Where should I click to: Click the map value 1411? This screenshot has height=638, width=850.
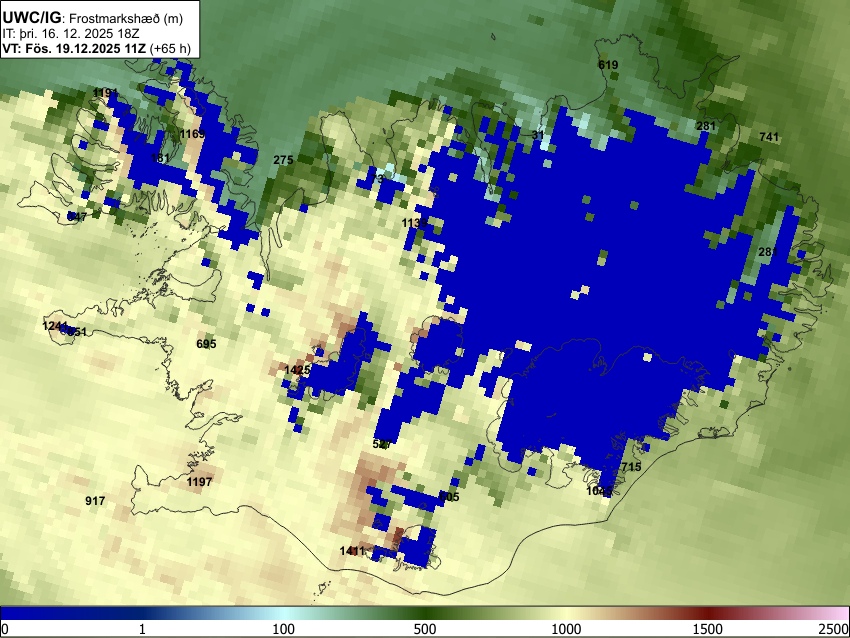pos(352,551)
